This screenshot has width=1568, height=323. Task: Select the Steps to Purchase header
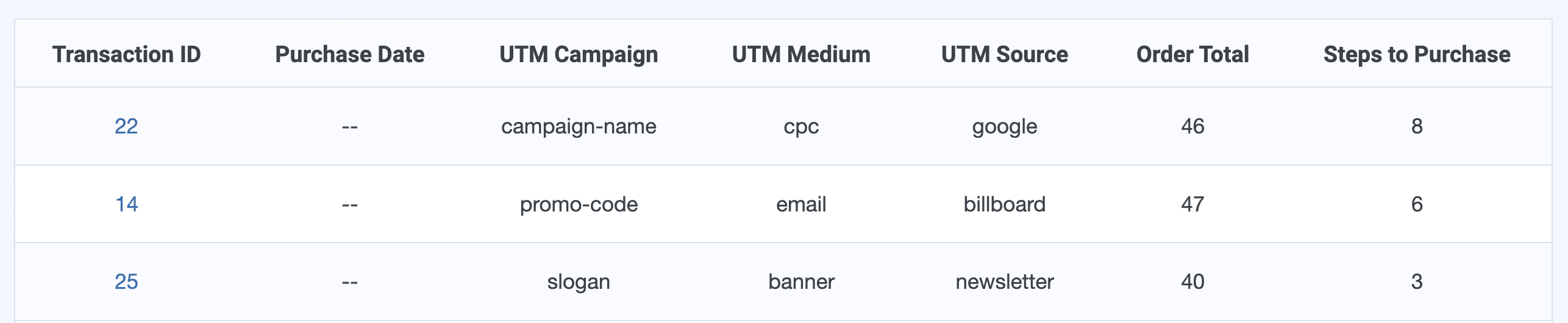point(1417,54)
